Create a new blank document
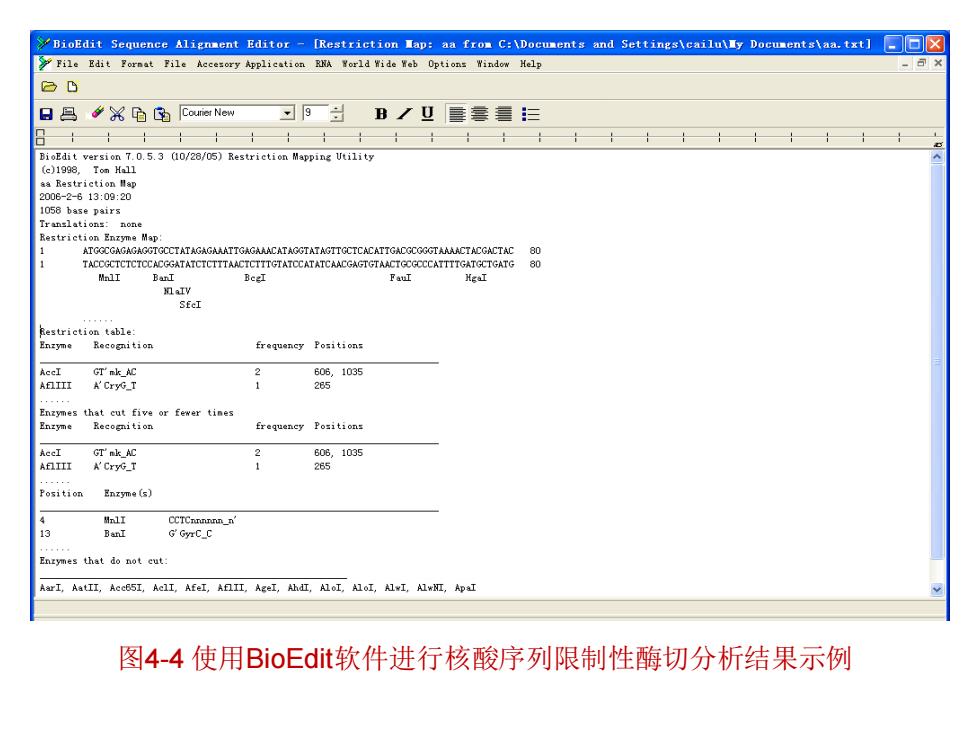 (x=72, y=87)
